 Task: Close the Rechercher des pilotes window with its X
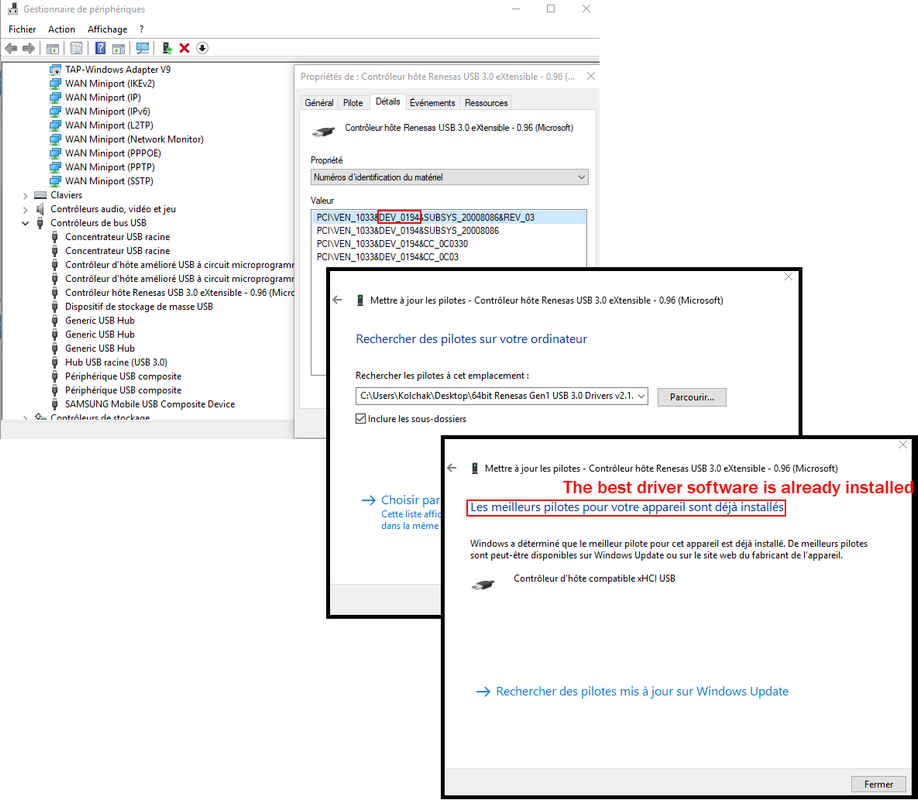[x=788, y=276]
